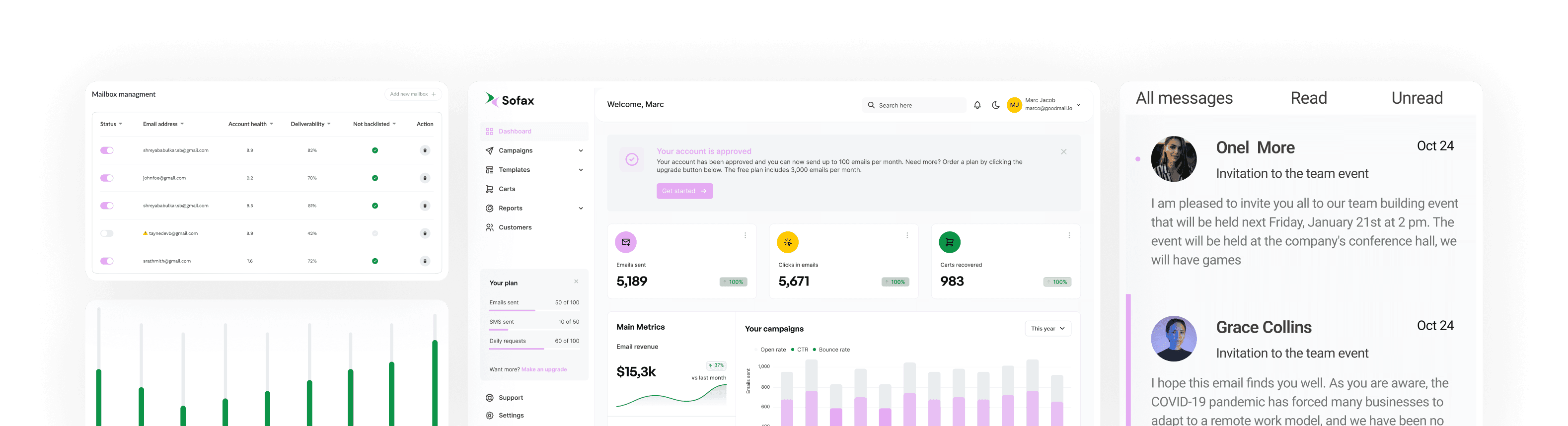Expand the Reports submenu chevron
Screen dimensions: 1568x426
click(x=581, y=208)
